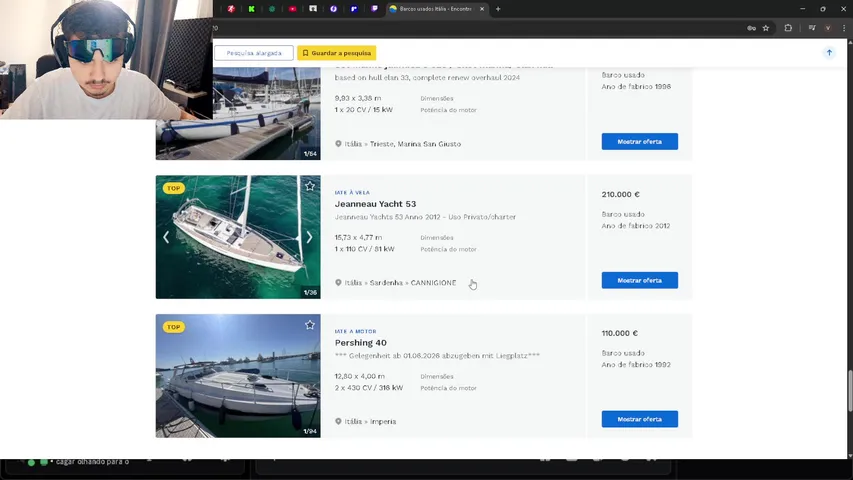Go to next photo of Jeanneau Yacht 53
The image size is (853, 480).
[x=309, y=237]
